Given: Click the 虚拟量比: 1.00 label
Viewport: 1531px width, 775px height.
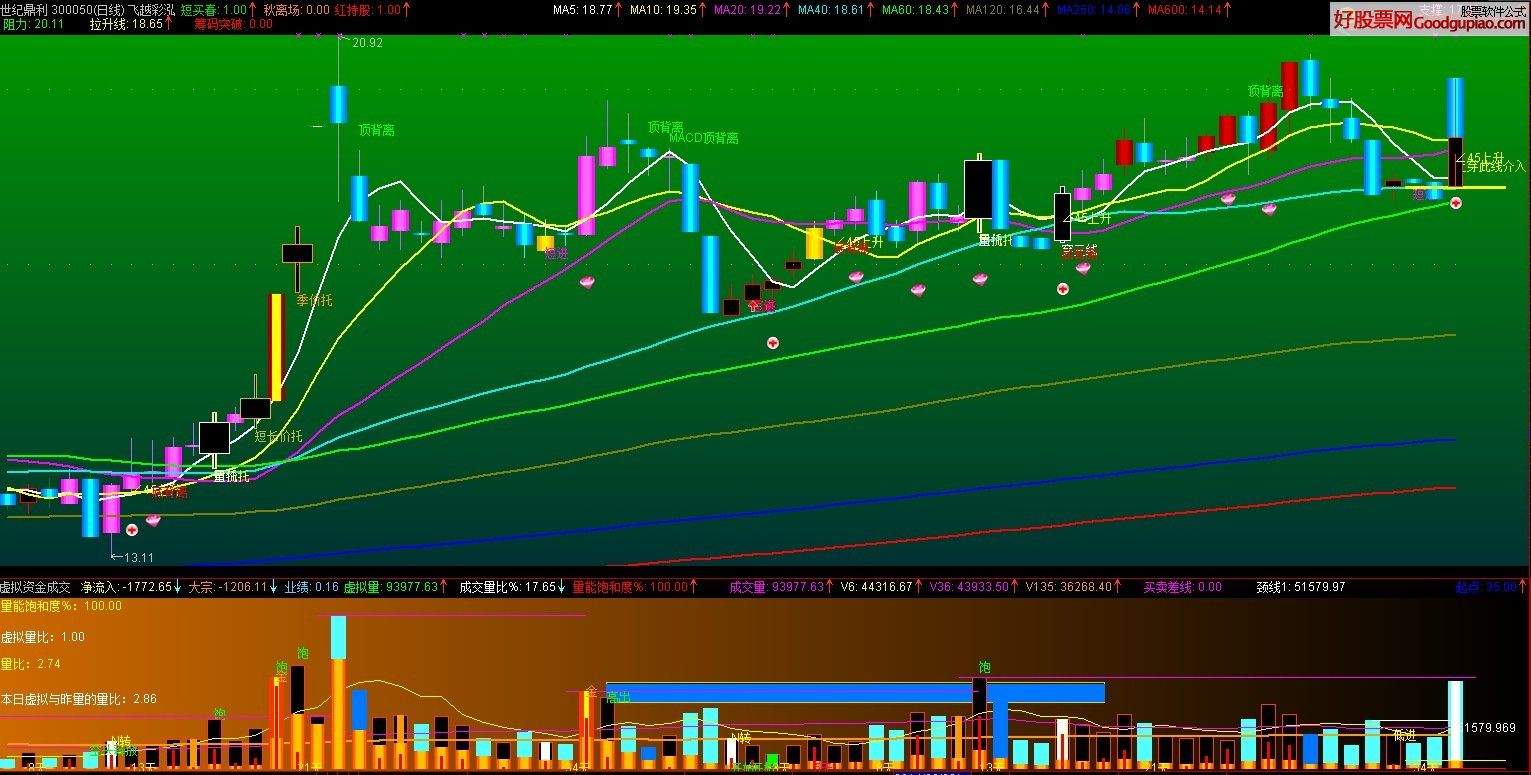Looking at the screenshot, I should [43, 637].
